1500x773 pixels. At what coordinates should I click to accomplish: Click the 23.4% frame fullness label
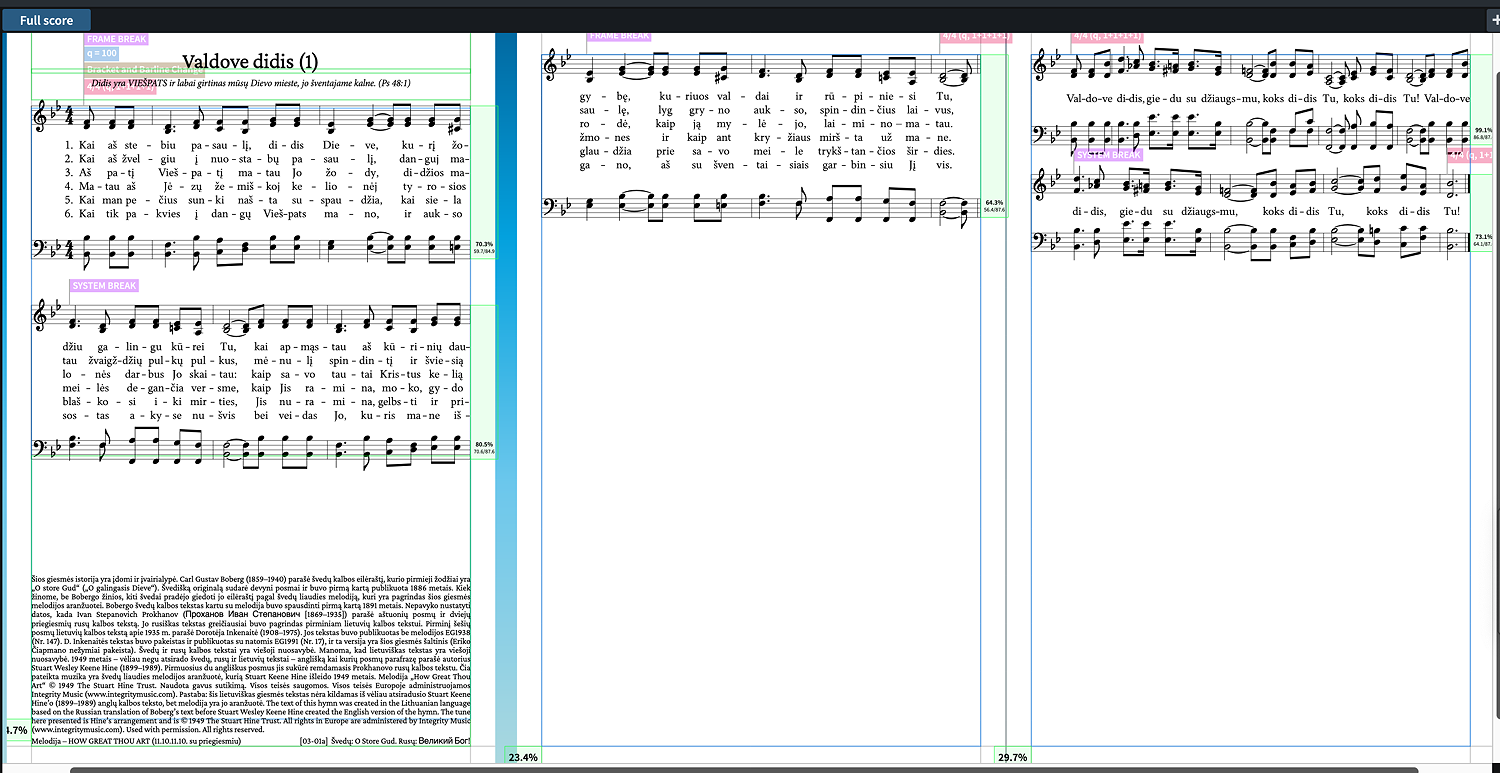point(523,757)
